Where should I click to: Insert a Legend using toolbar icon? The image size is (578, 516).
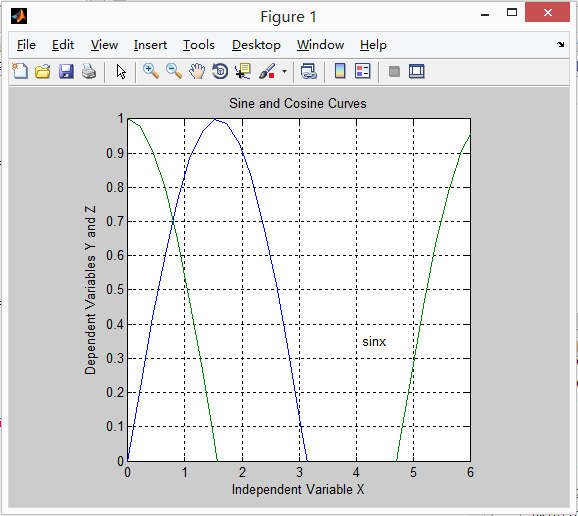pos(362,71)
